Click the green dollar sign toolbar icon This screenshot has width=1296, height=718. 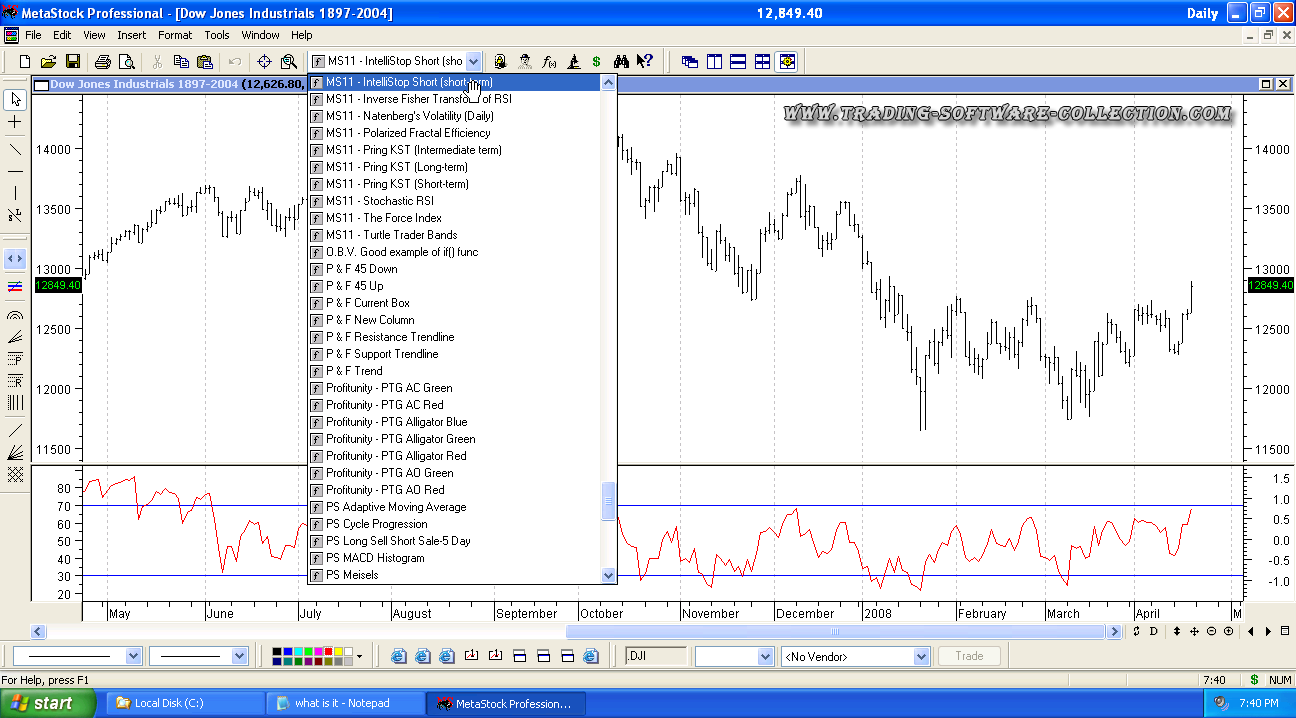(x=597, y=62)
